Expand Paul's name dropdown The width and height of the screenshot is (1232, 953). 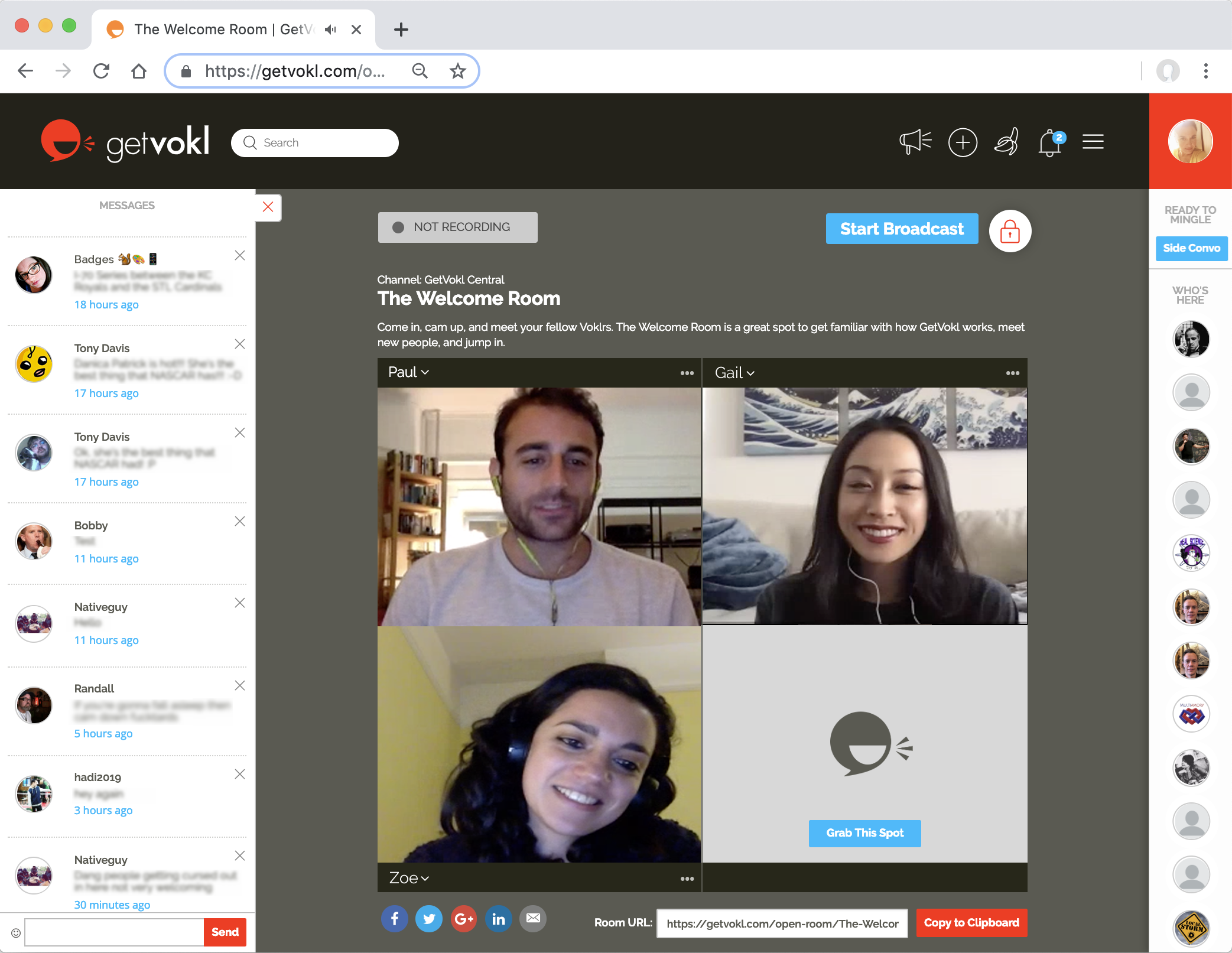coord(408,372)
